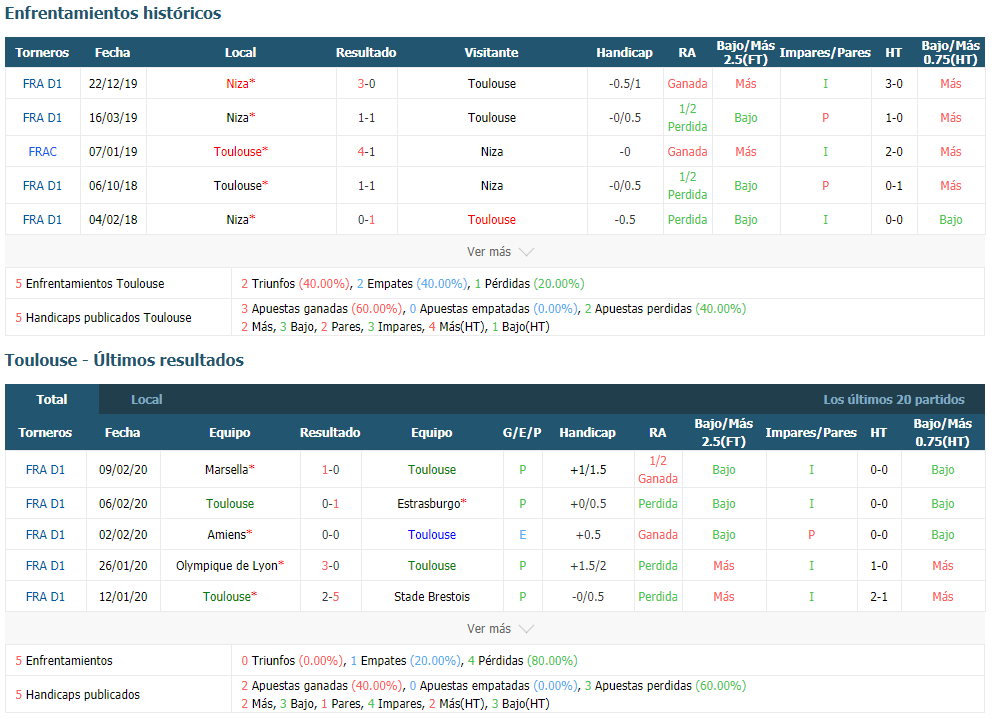Select Marsella team name

(227, 469)
